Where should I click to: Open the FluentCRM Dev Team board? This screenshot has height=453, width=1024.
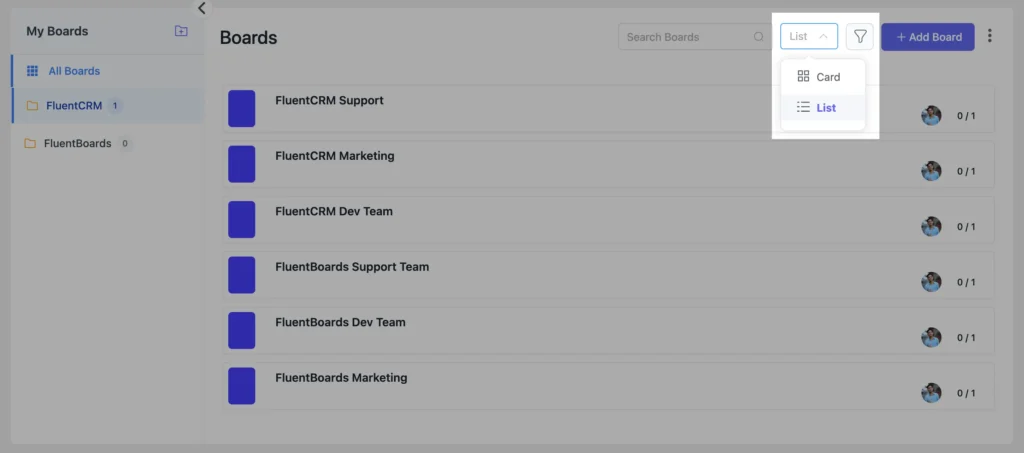[x=608, y=220]
